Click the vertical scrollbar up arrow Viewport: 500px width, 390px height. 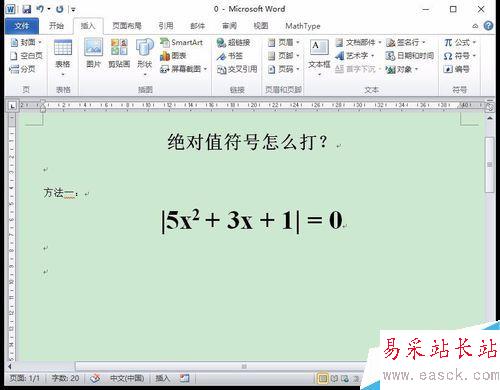(490, 118)
